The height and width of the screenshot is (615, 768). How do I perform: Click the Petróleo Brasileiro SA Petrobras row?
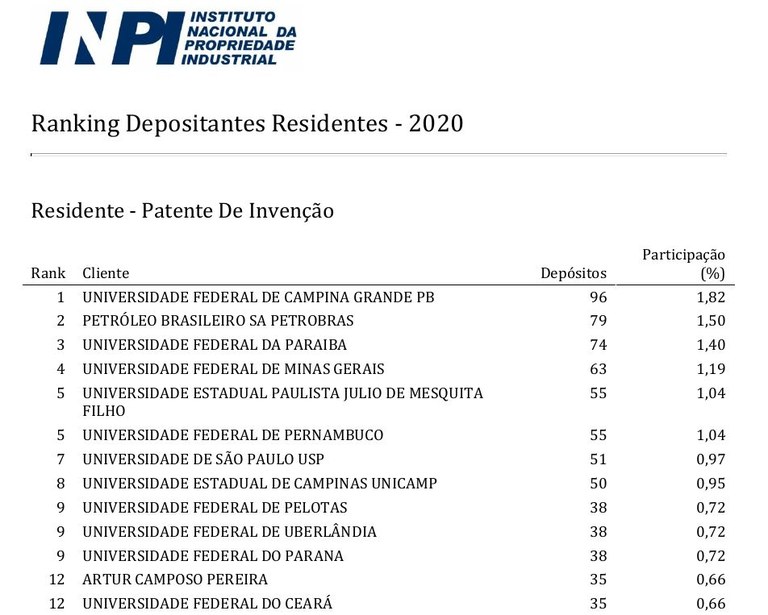(218, 321)
